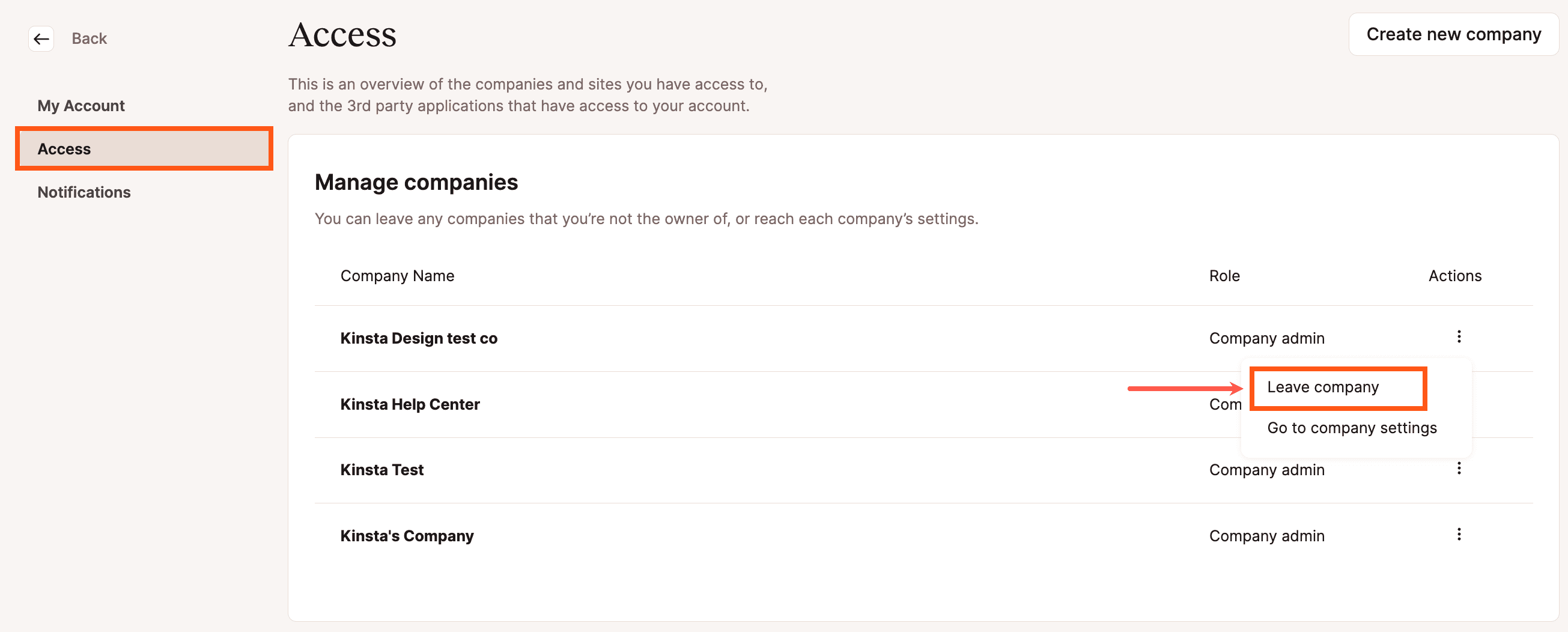Go to My Account section

[x=81, y=106]
